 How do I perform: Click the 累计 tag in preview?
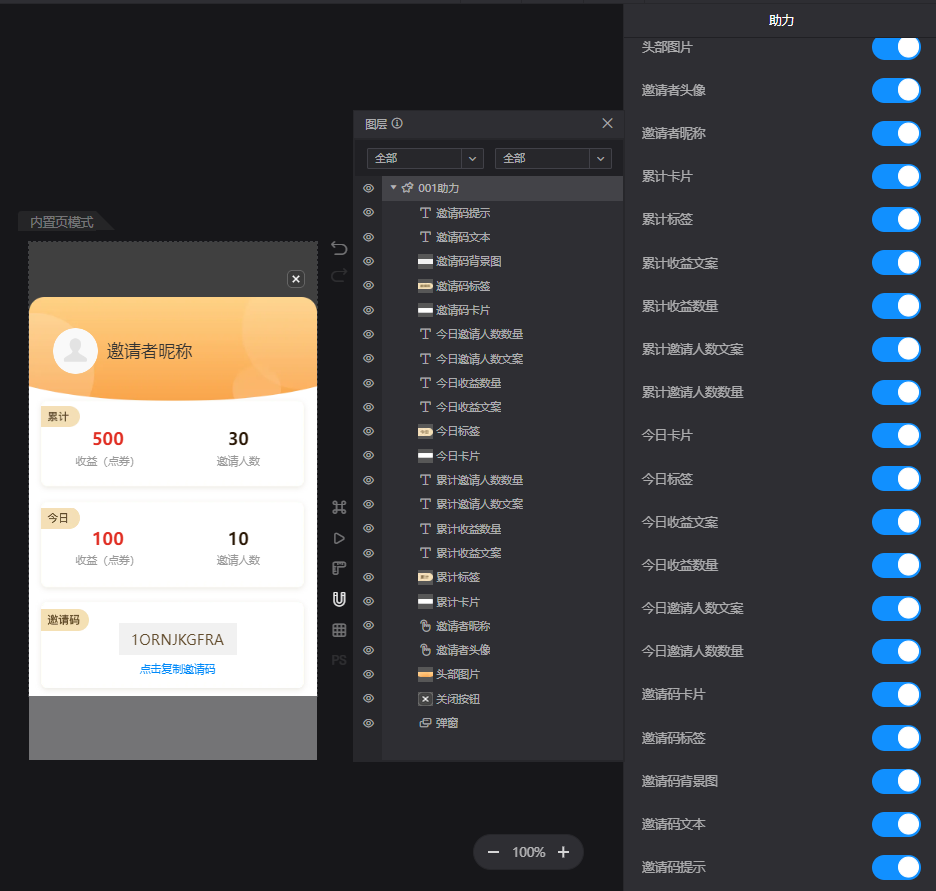tap(59, 417)
